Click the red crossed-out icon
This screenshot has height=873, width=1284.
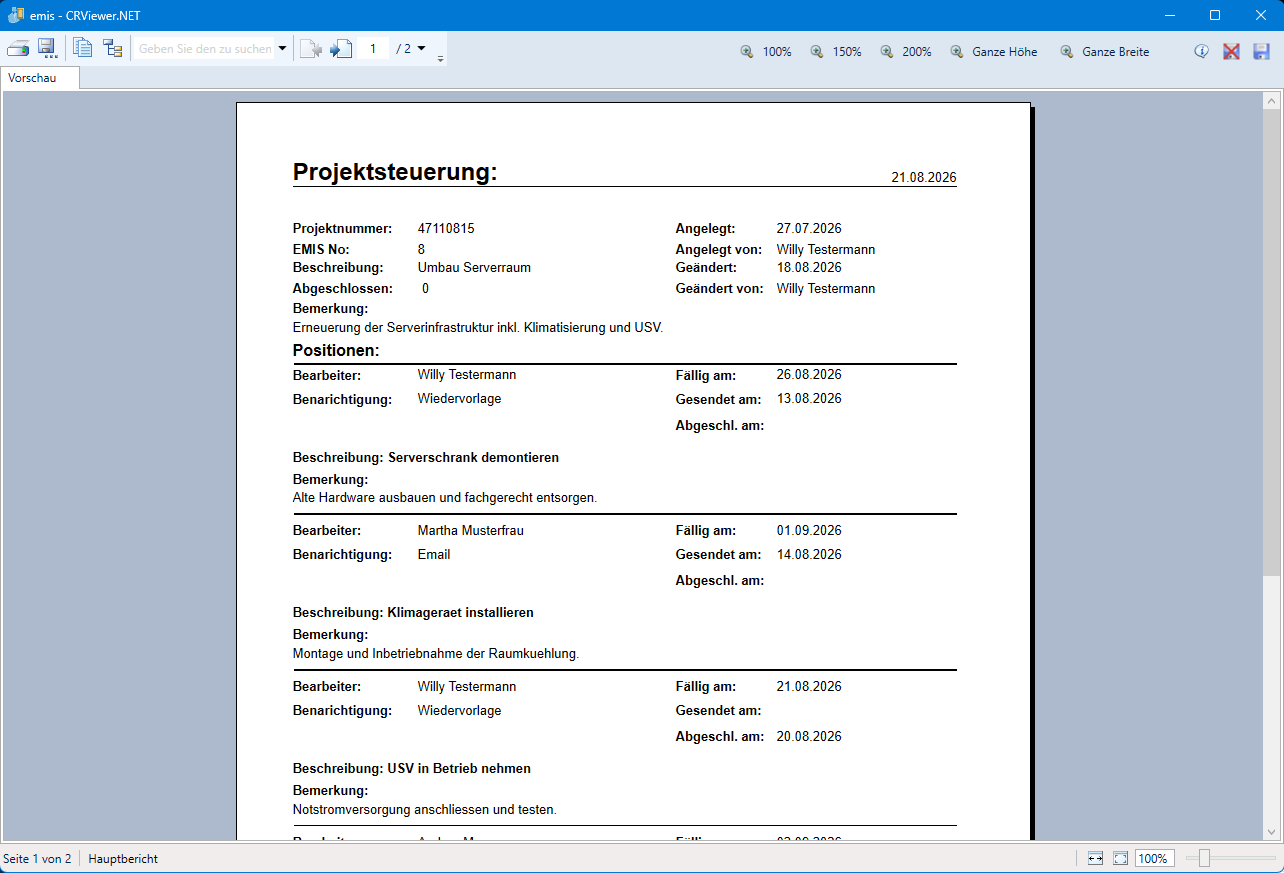(x=1231, y=51)
